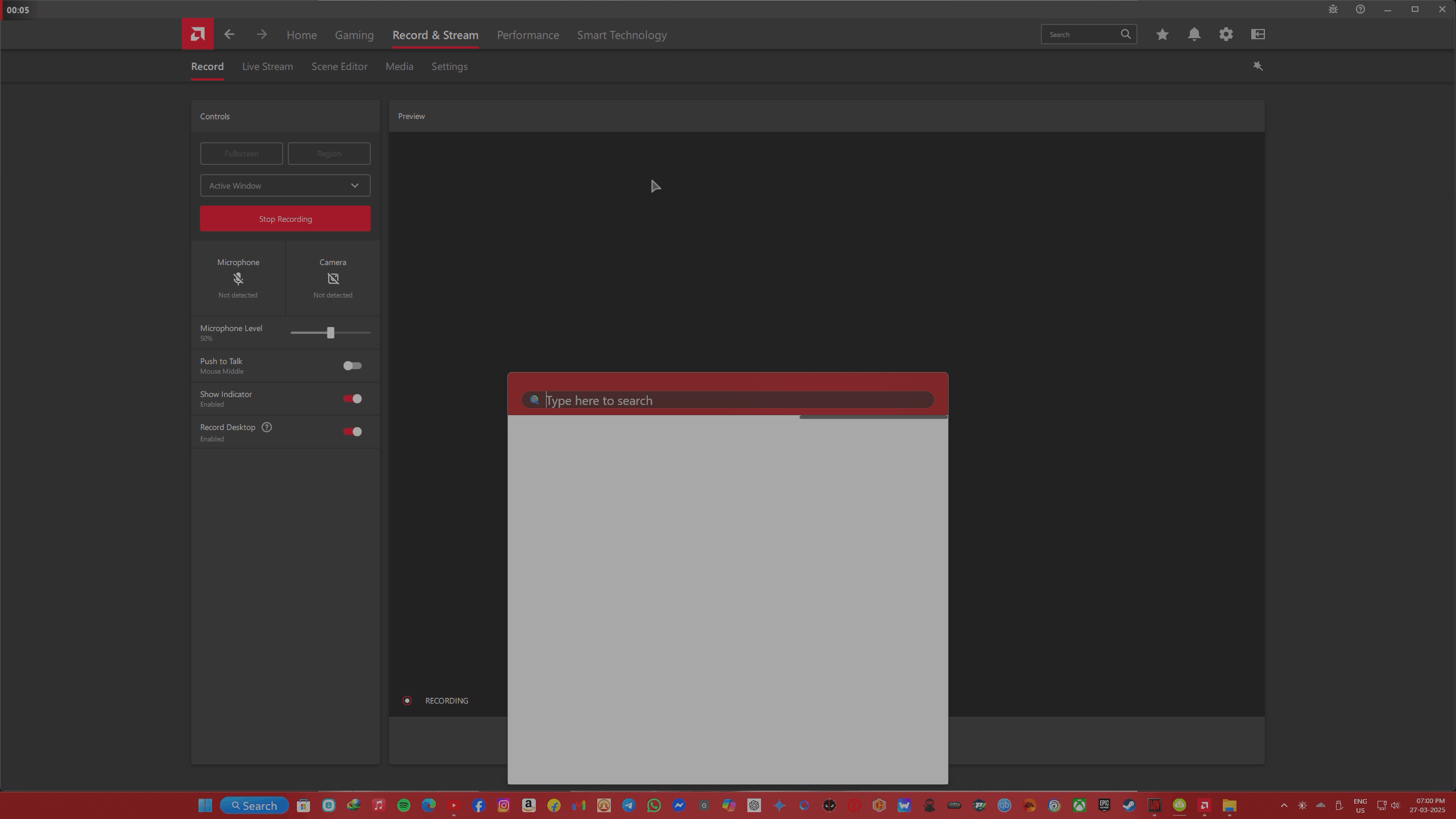Screen dimensions: 1456x819
Task: Open settings via the gear icon
Action: click(x=1226, y=34)
